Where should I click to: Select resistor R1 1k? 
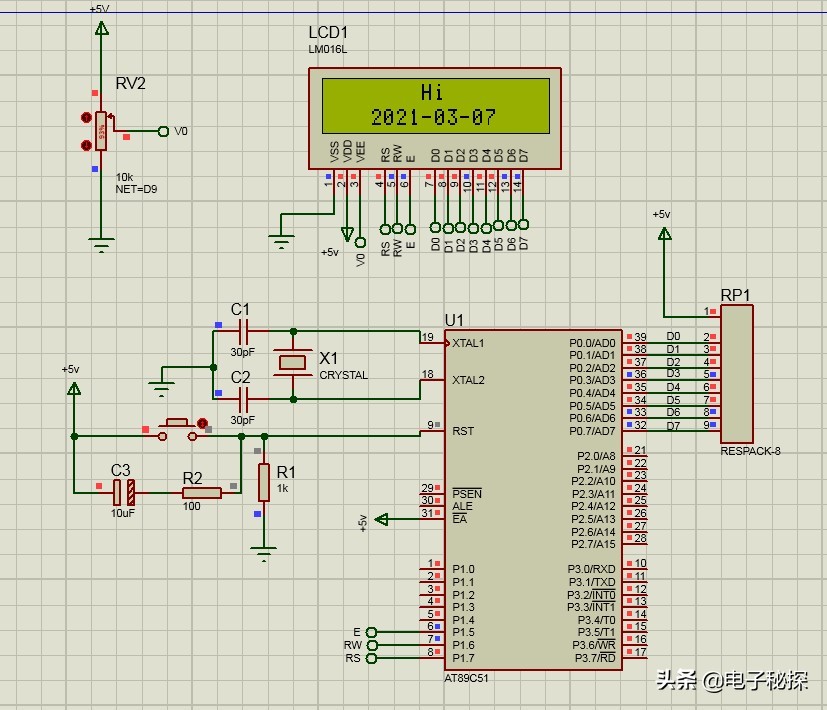tap(263, 481)
